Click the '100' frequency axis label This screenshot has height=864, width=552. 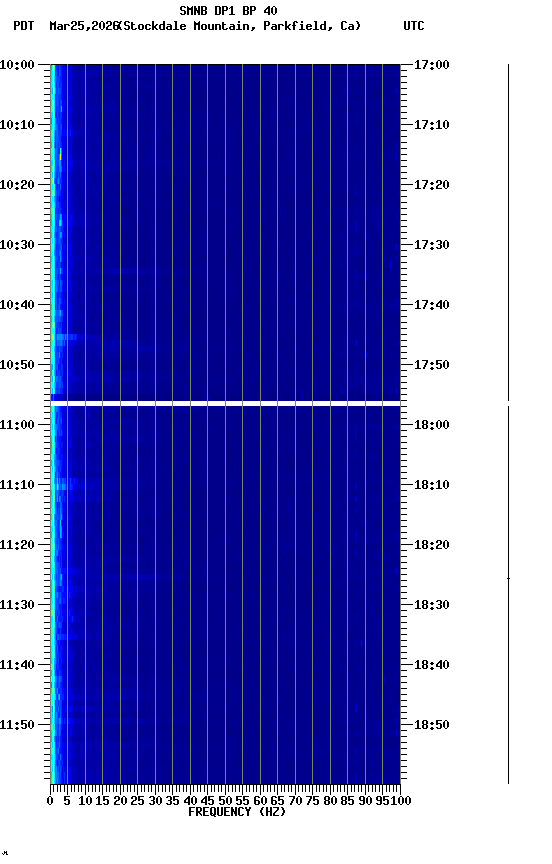(x=401, y=801)
